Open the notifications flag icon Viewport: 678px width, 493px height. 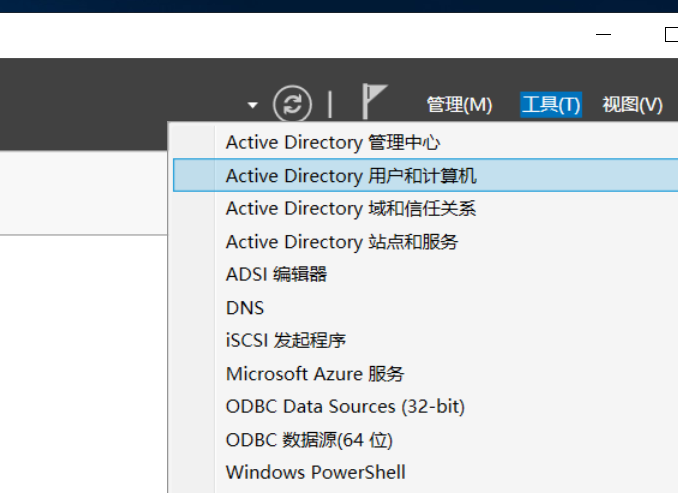tap(374, 101)
